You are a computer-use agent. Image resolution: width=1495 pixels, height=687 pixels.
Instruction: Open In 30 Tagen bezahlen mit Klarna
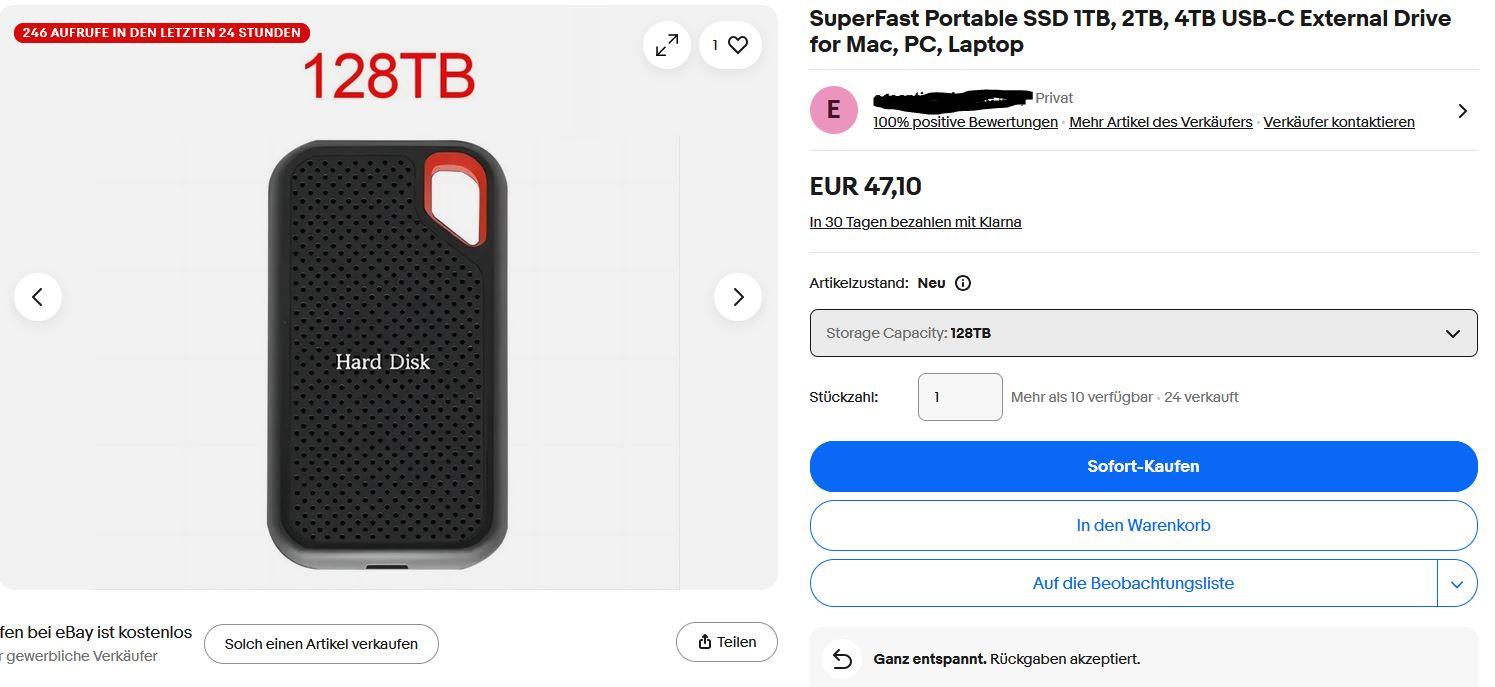[915, 221]
